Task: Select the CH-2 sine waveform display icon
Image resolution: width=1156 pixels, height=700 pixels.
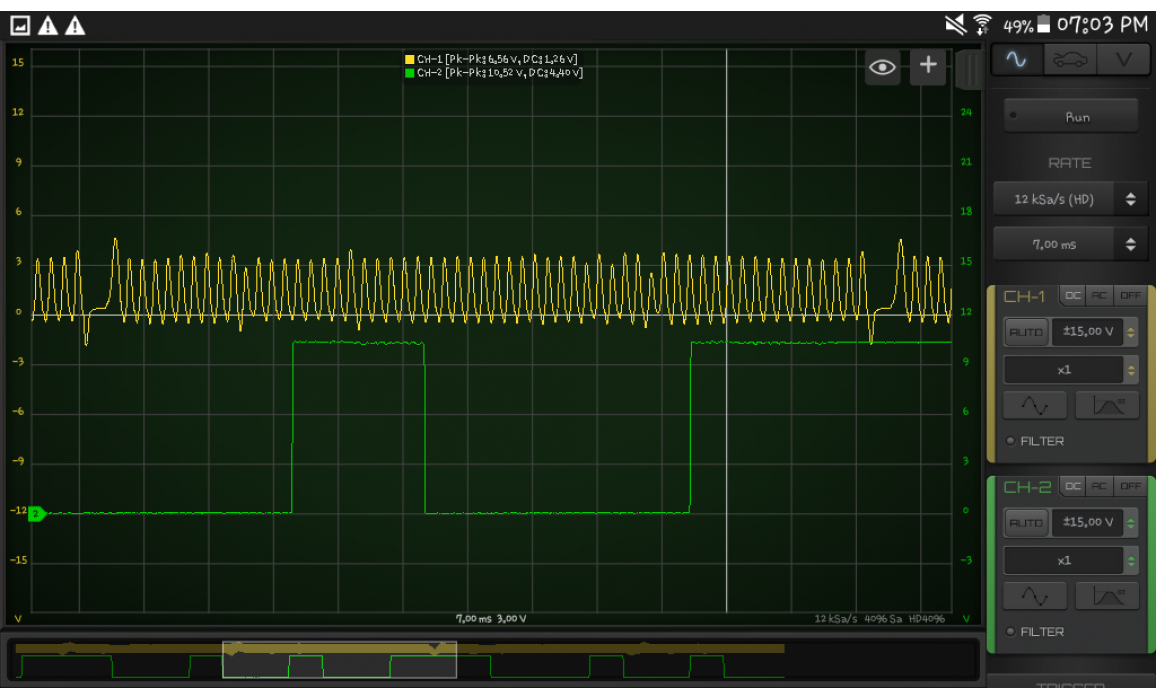Action: (x=1035, y=596)
